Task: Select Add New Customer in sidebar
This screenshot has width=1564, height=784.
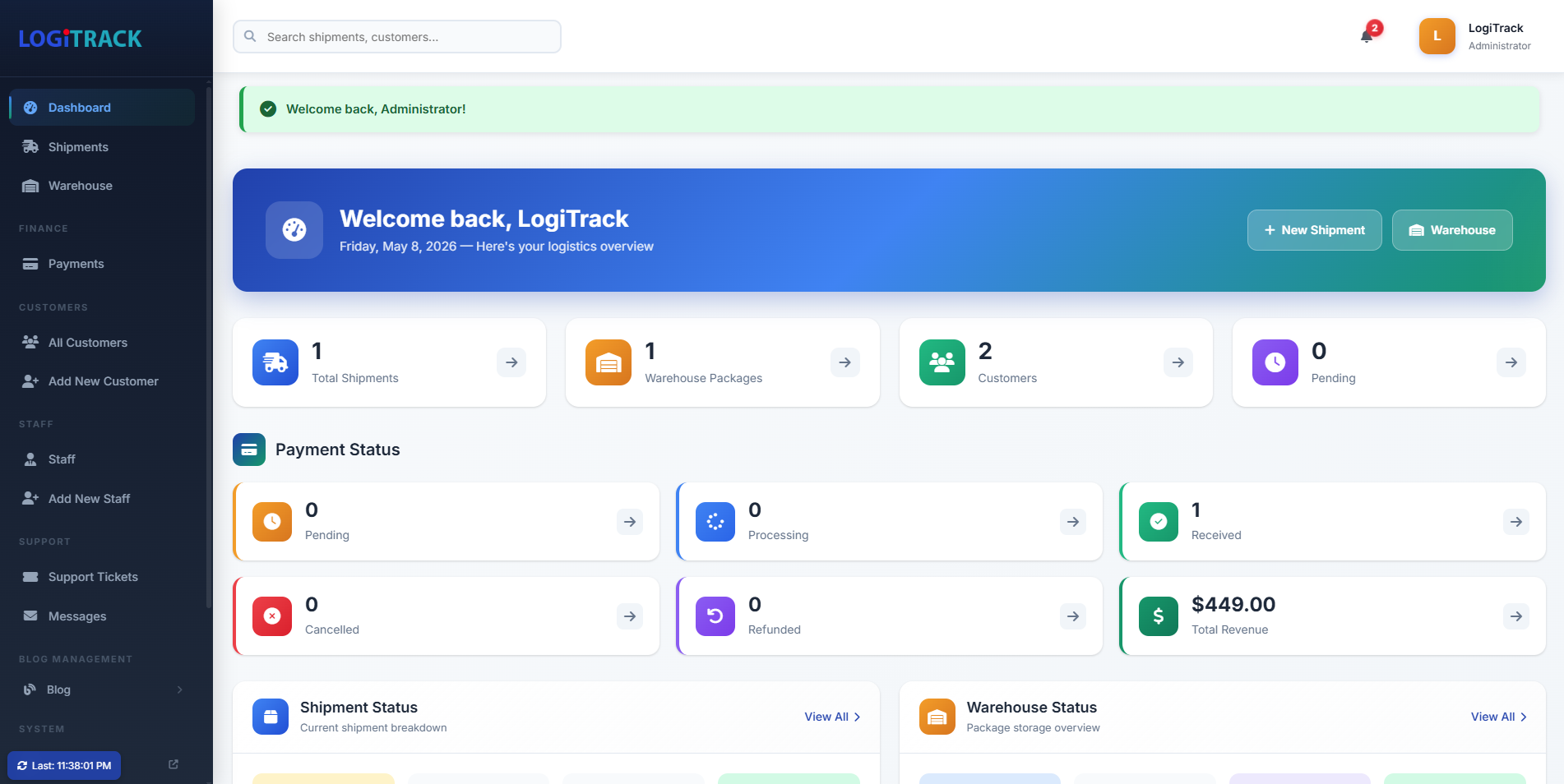Action: coord(102,381)
